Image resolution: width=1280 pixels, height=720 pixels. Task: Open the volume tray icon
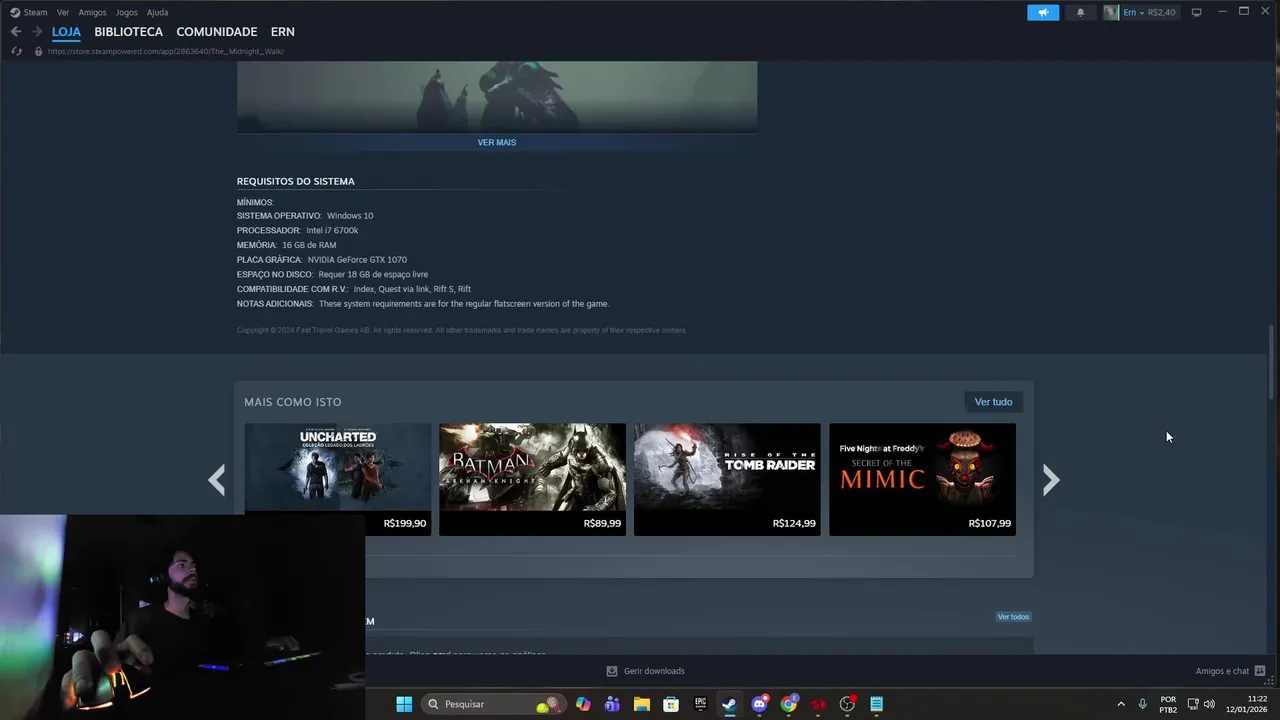click(x=1209, y=704)
